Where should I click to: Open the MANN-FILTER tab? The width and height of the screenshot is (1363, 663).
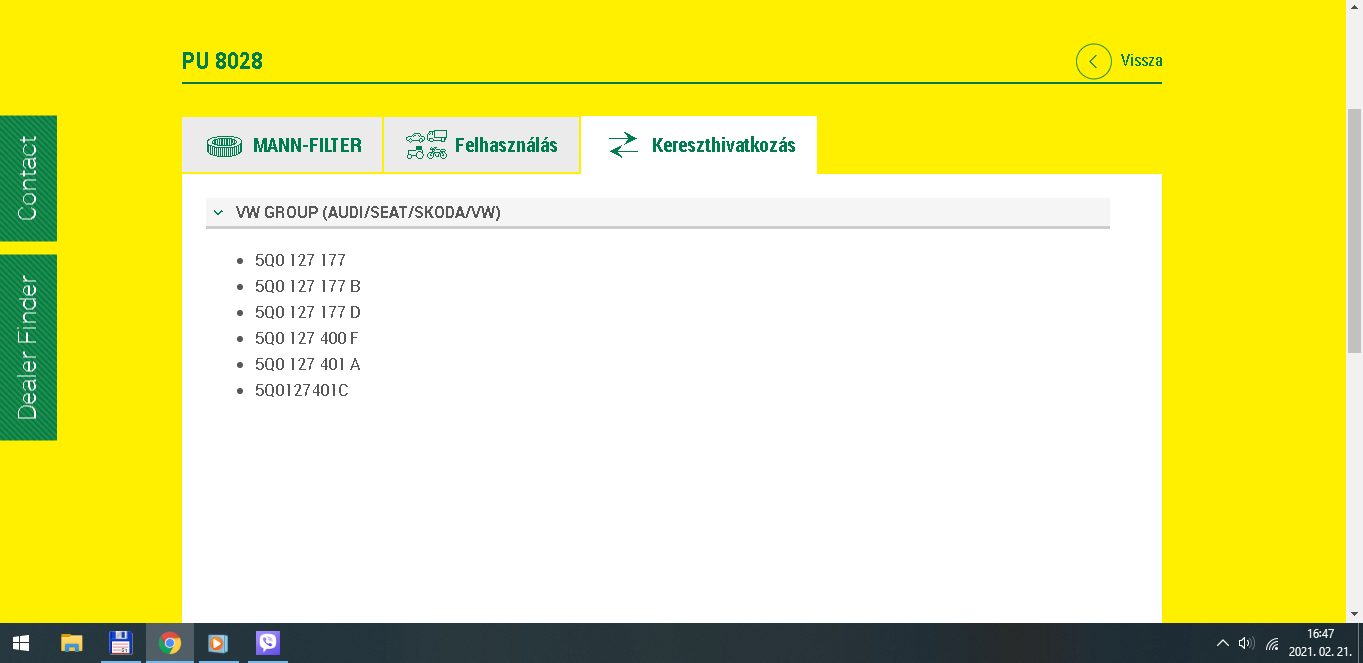click(282, 145)
